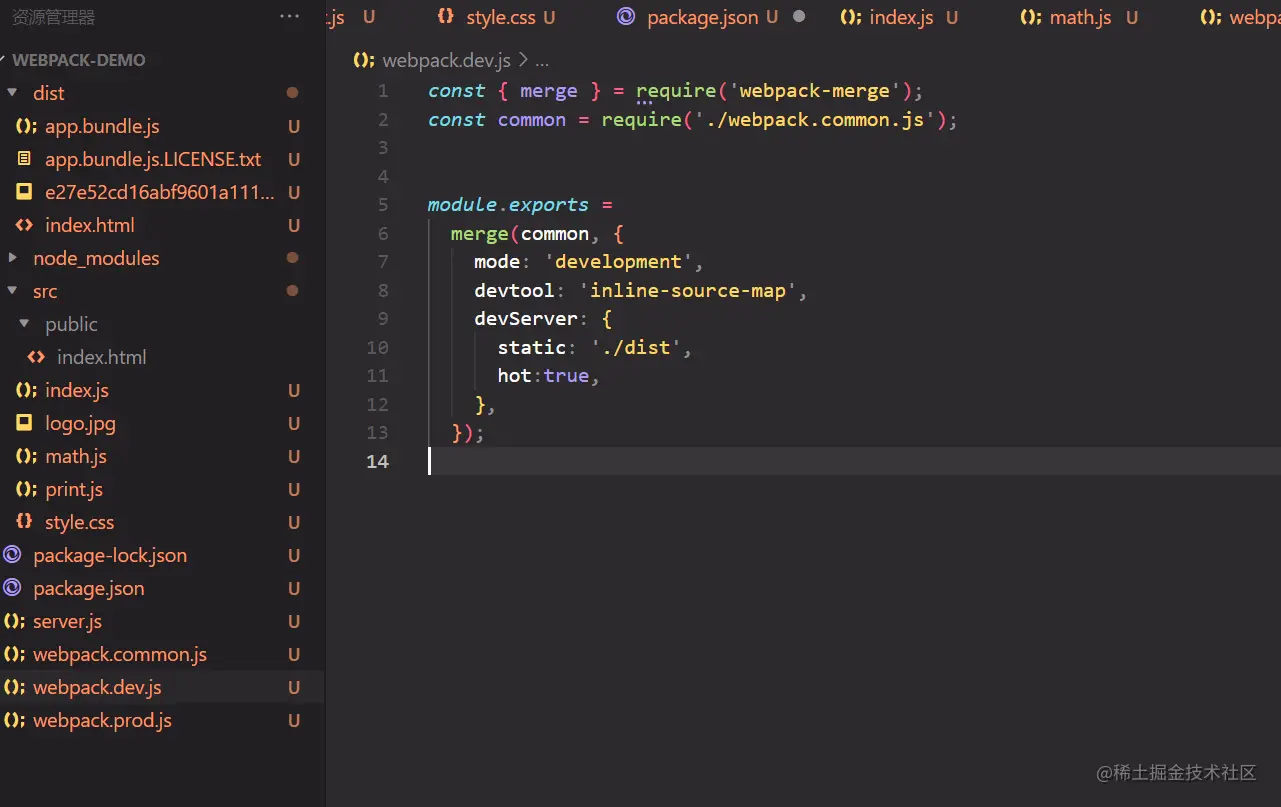This screenshot has width=1281, height=807.
Task: Switch to the math.js editor tab
Action: 1079,17
